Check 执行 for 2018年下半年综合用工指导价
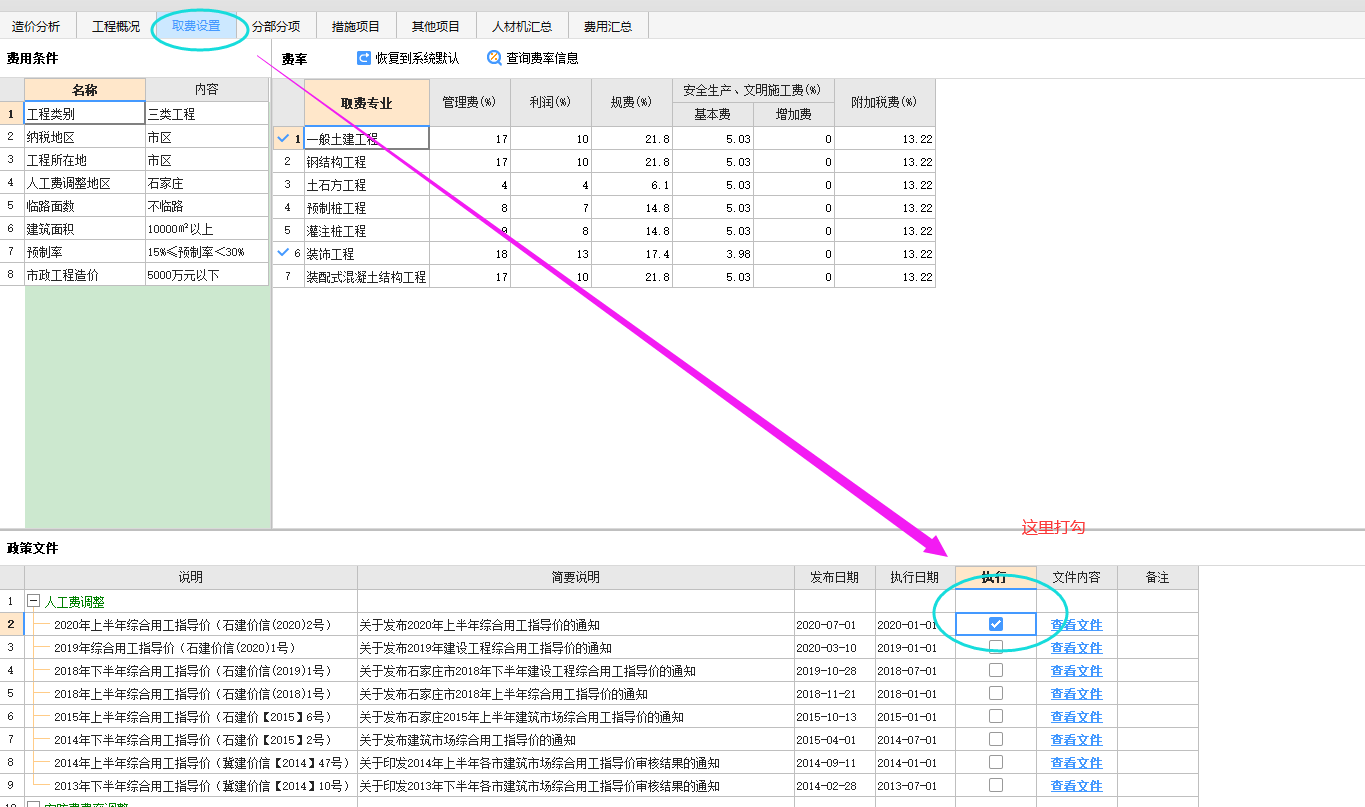1365x807 pixels. pyautogui.click(x=996, y=670)
